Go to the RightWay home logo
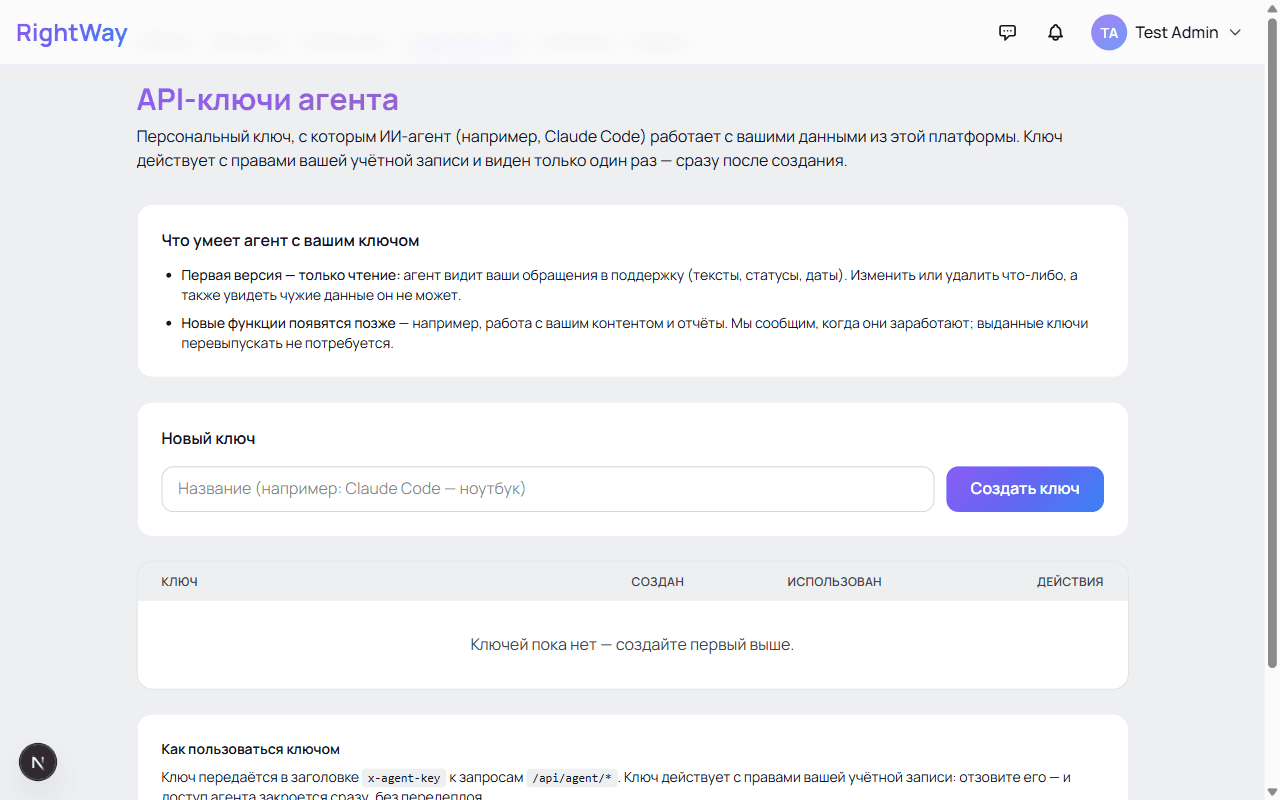Viewport: 1280px width, 800px height. [72, 33]
